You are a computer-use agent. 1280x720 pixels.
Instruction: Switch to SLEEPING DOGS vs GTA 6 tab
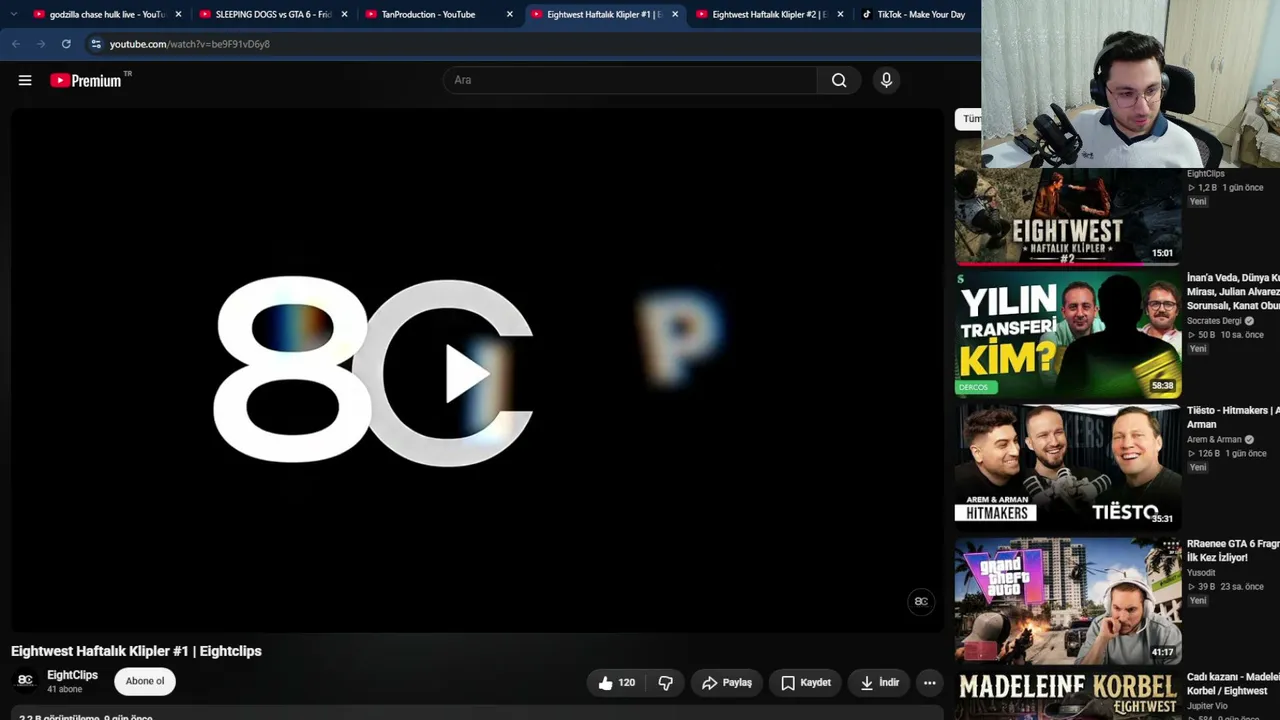(x=273, y=15)
